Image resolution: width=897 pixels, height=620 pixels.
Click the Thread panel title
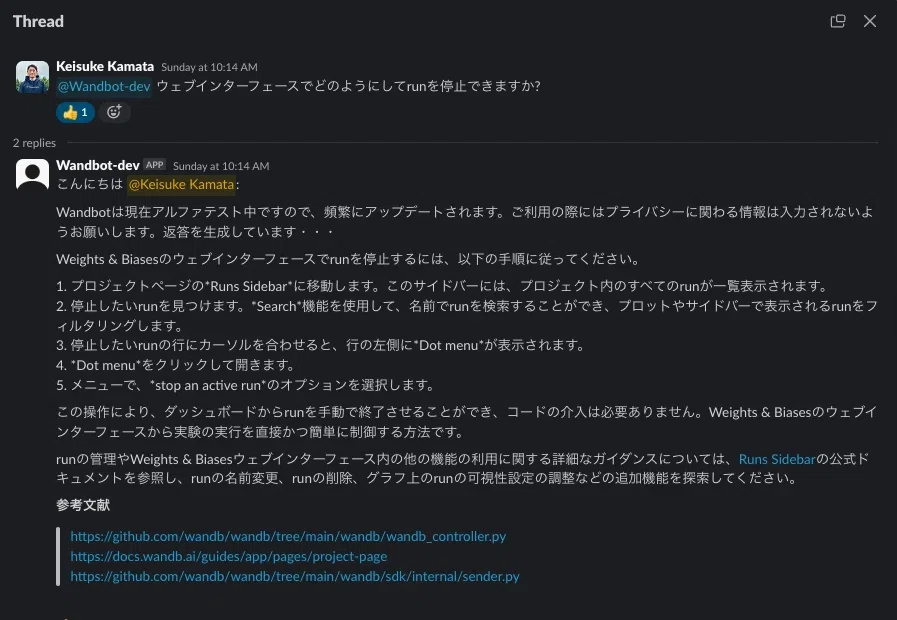(x=38, y=22)
